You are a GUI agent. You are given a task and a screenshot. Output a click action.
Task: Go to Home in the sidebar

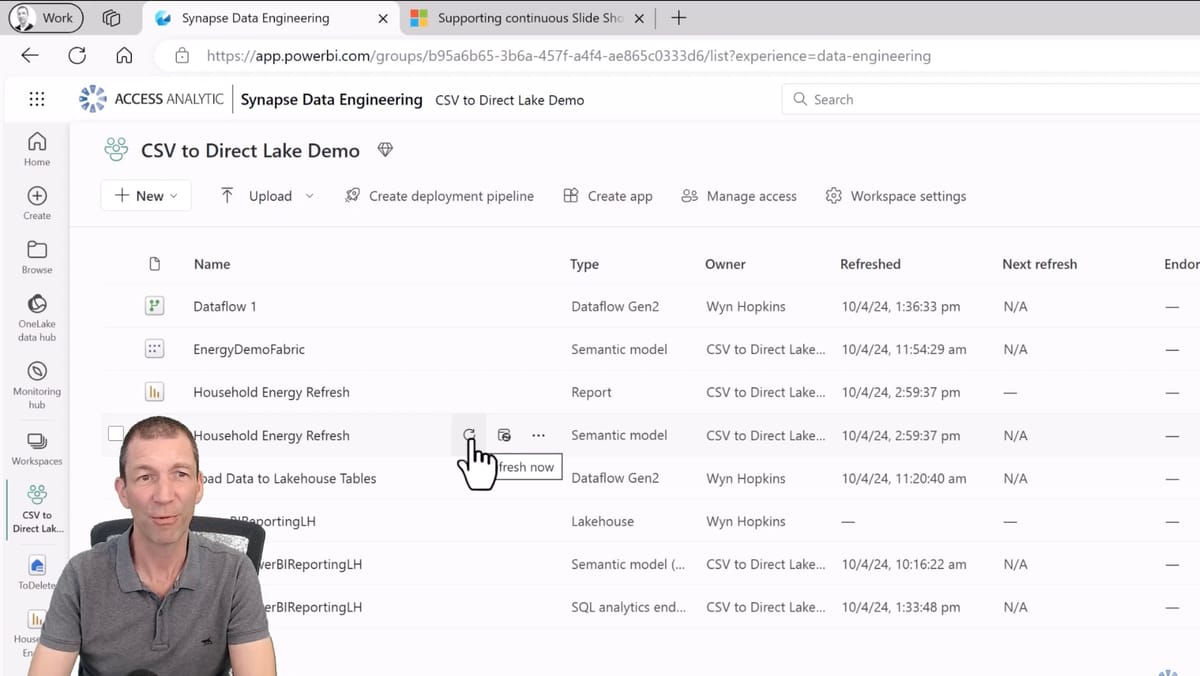pos(37,148)
